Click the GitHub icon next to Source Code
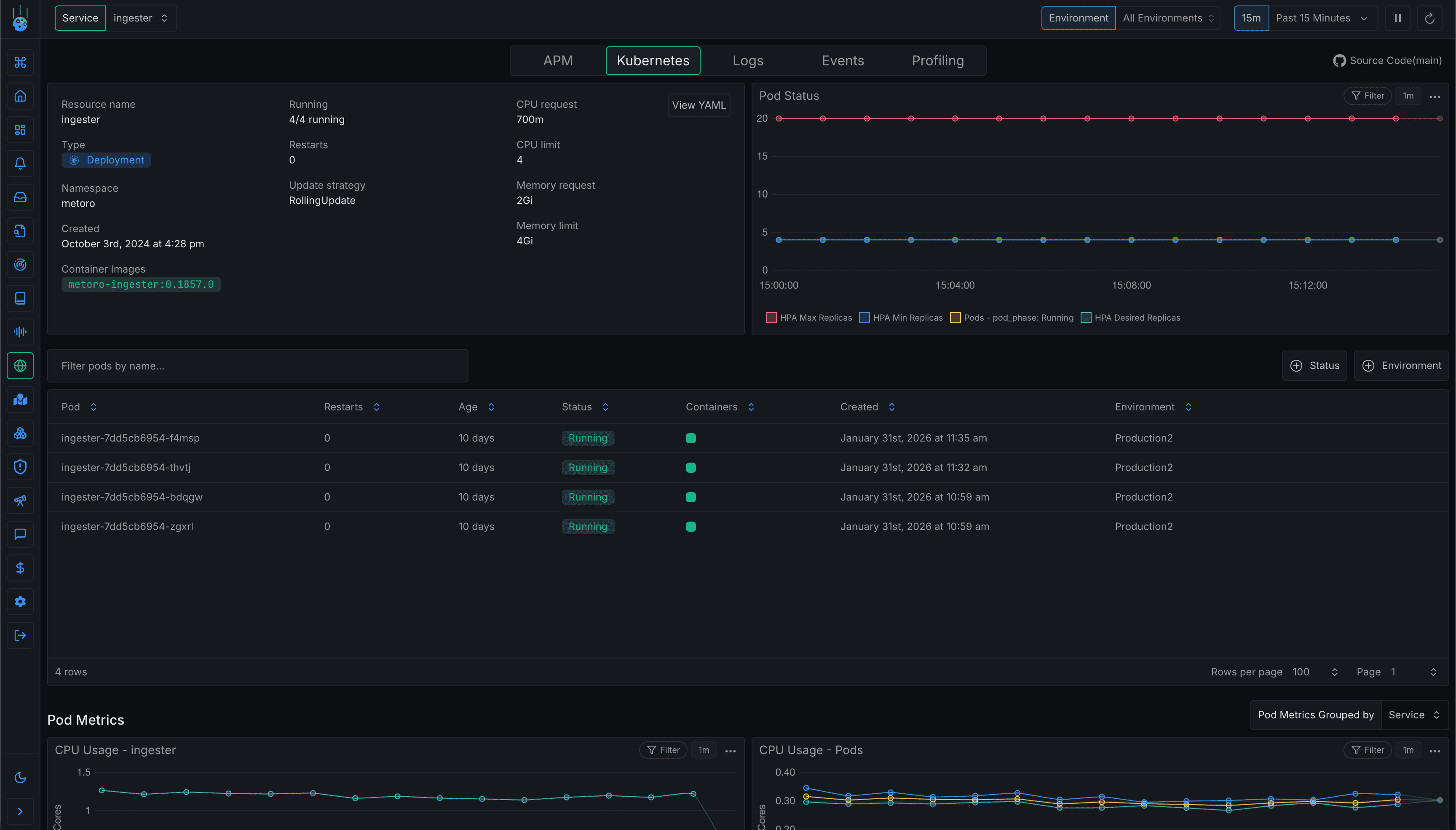 [x=1339, y=60]
